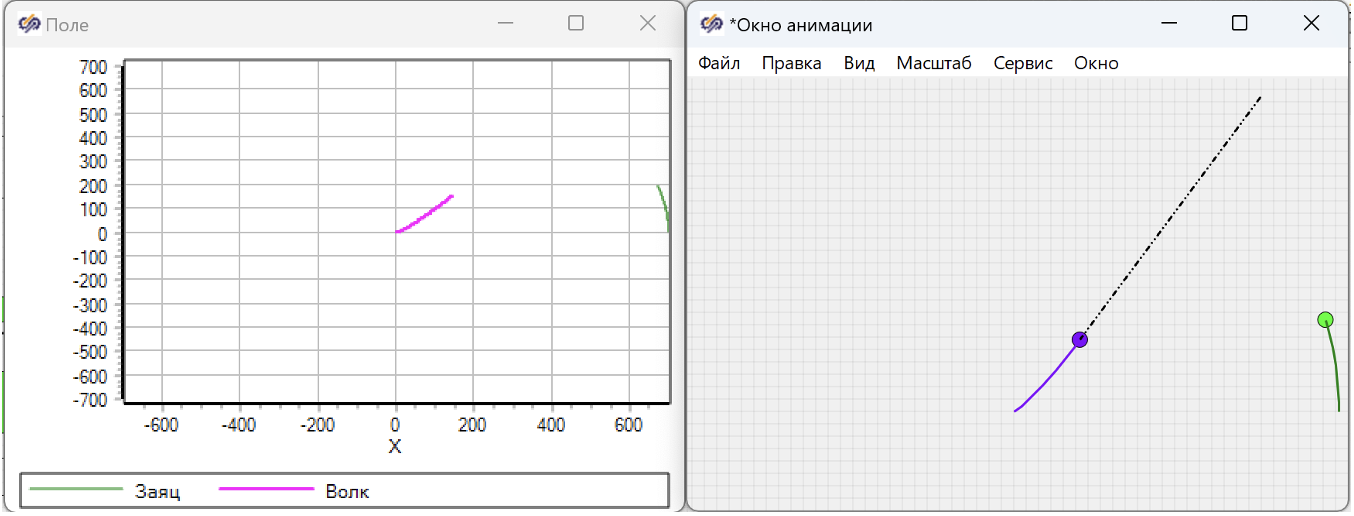Viewport: 1354px width, 516px height.
Task: Click the magenta Волк legend line swatch
Action: tap(267, 489)
